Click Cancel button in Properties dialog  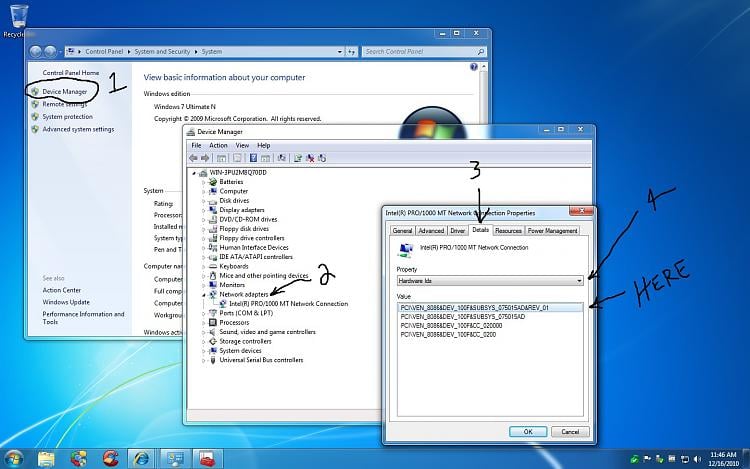click(570, 432)
